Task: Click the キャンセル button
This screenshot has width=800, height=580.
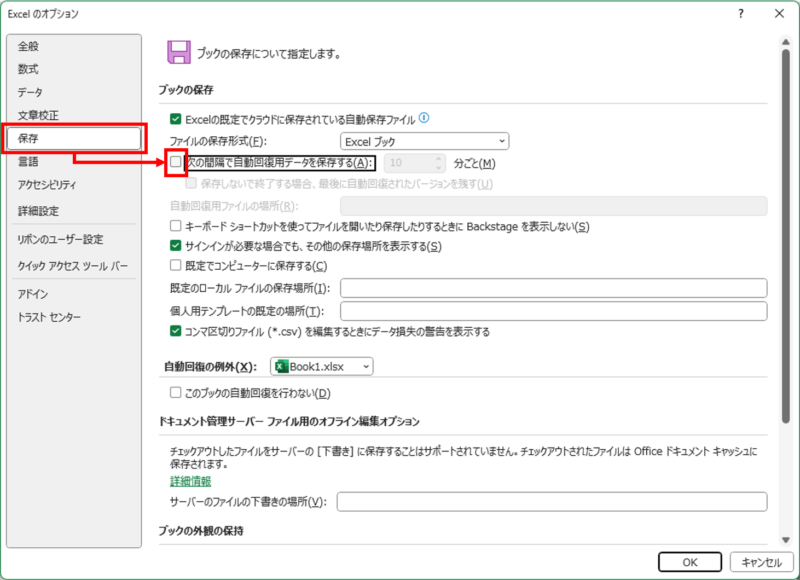Action: point(761,562)
